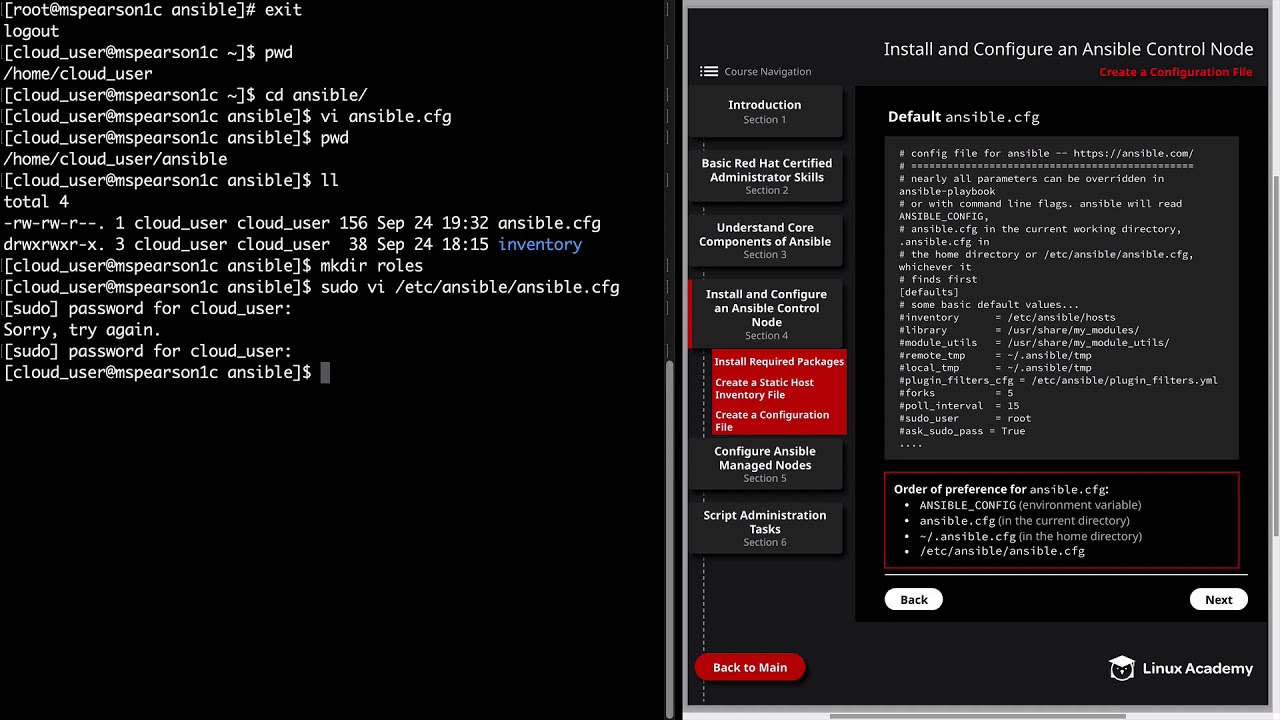
Task: Open the Course Navigation hamburger menu icon
Action: pyautogui.click(x=709, y=72)
